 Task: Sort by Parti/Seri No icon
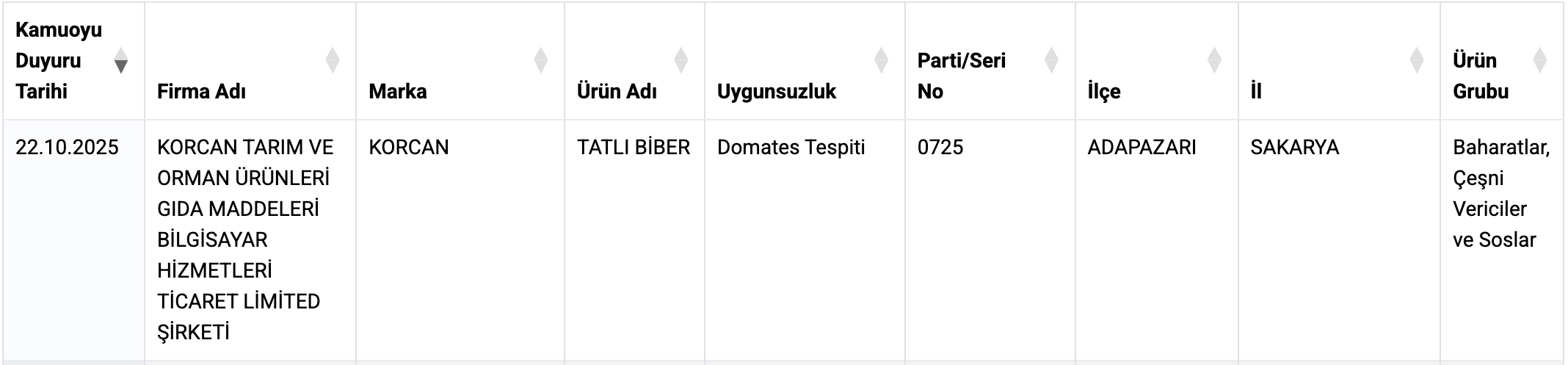point(1052,60)
